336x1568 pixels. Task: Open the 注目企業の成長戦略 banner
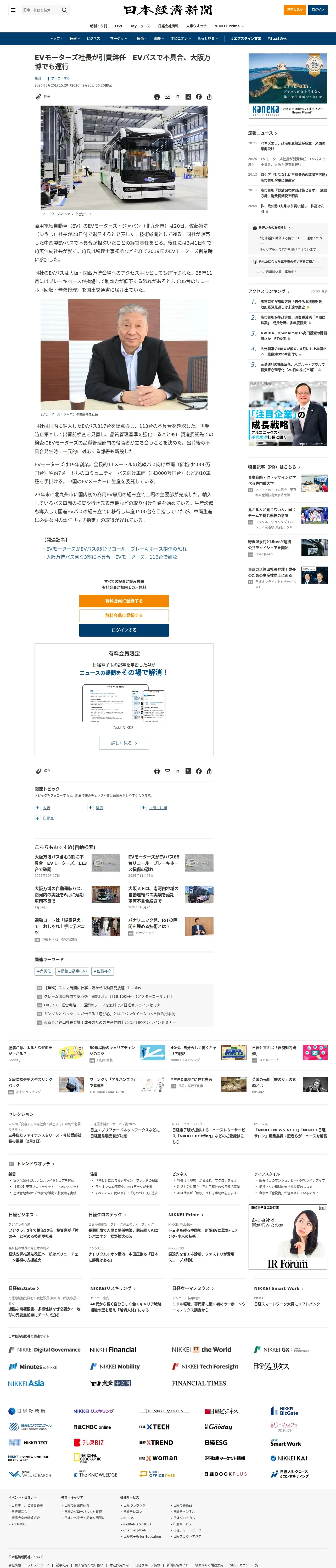(x=288, y=414)
